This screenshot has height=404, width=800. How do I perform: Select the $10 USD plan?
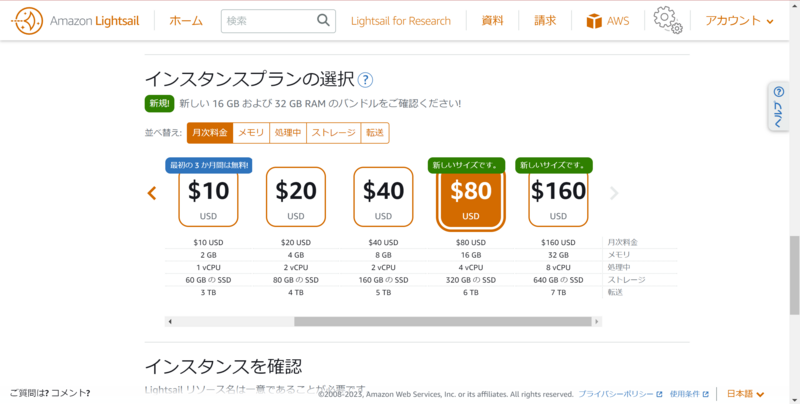208,196
